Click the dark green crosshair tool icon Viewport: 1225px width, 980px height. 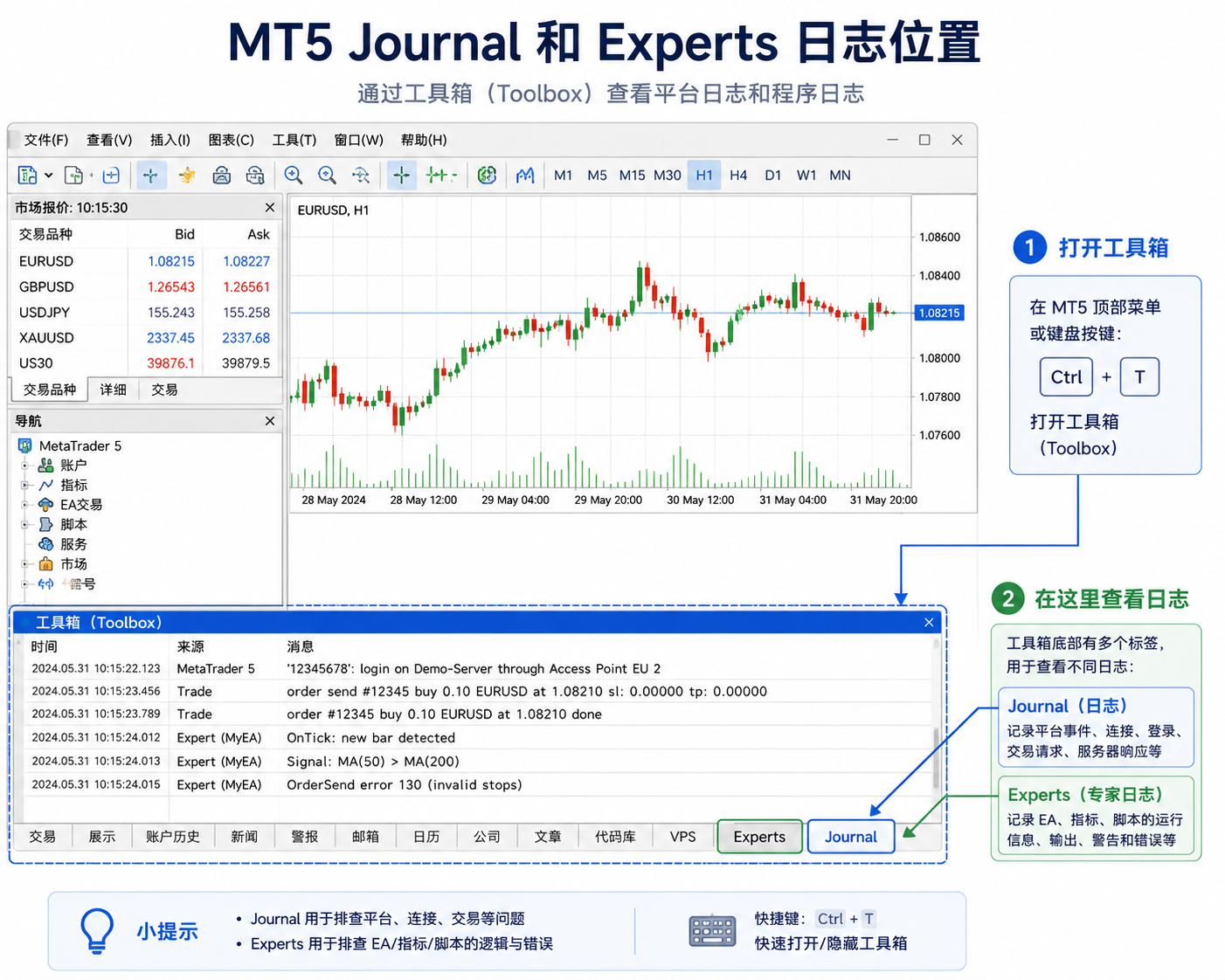(x=401, y=176)
